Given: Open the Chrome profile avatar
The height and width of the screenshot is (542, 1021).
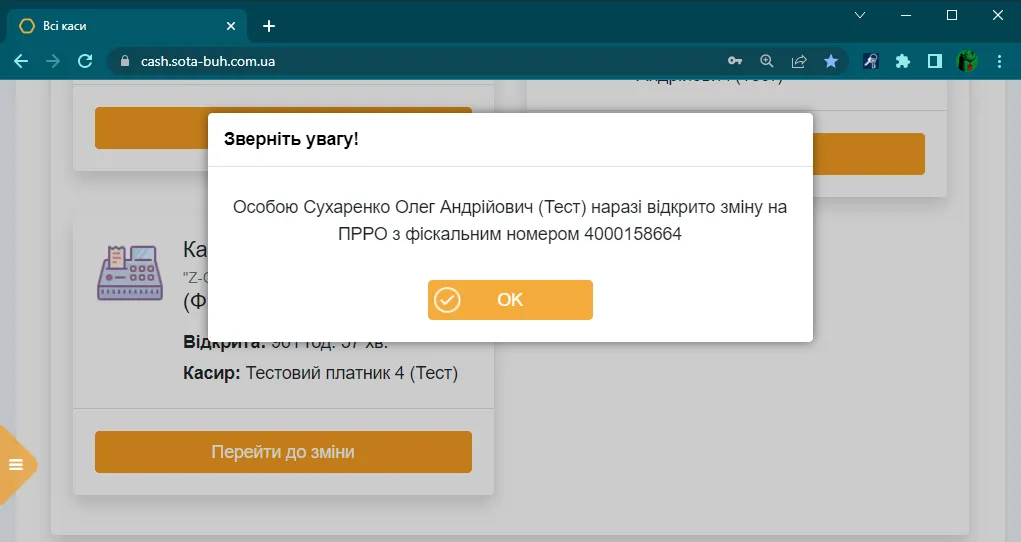Looking at the screenshot, I should (x=967, y=61).
